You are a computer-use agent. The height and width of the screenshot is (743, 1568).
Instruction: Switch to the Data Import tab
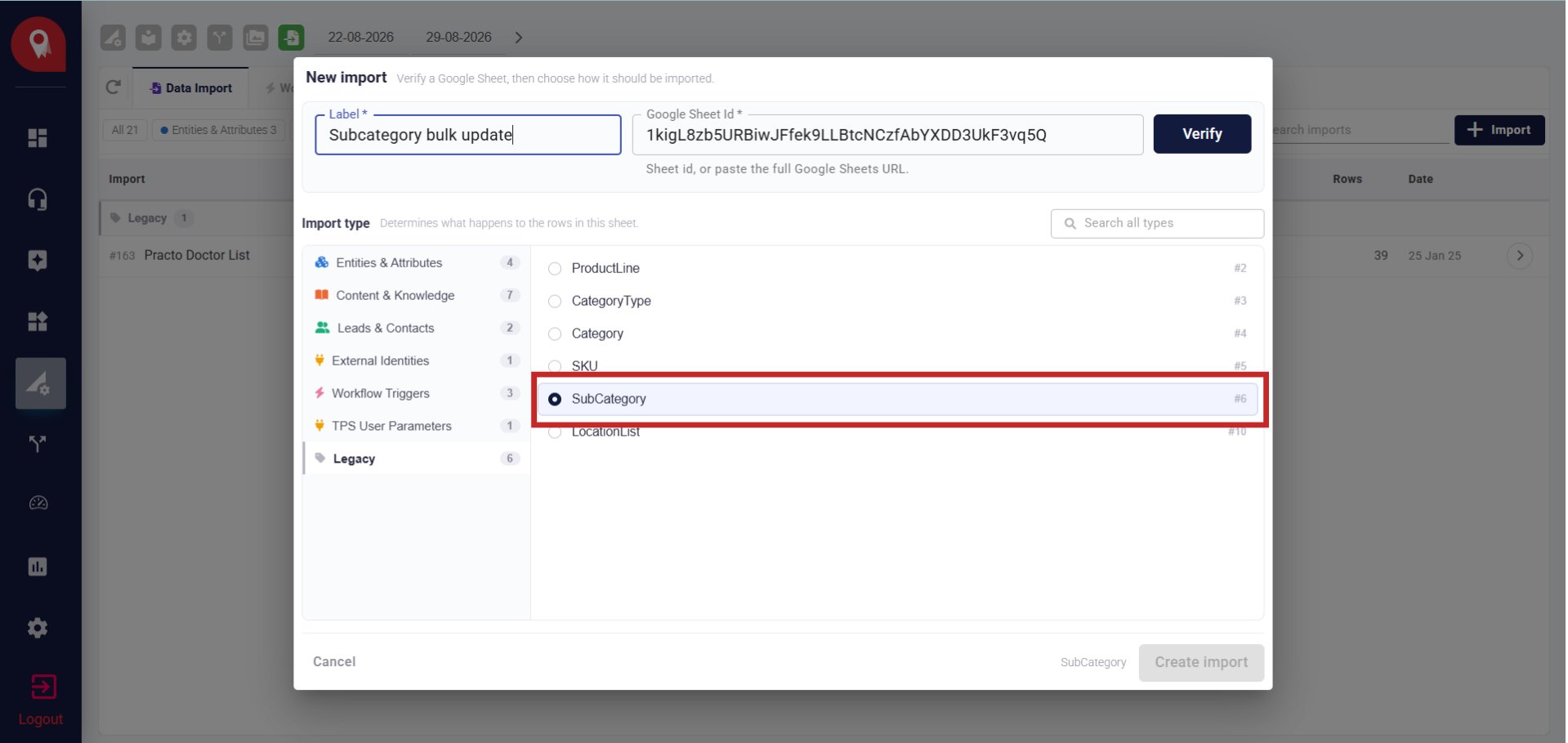(191, 88)
